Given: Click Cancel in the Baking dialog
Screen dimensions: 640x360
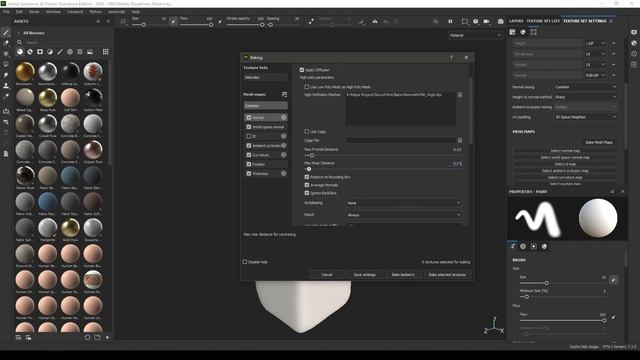Looking at the screenshot, I should [327, 275].
